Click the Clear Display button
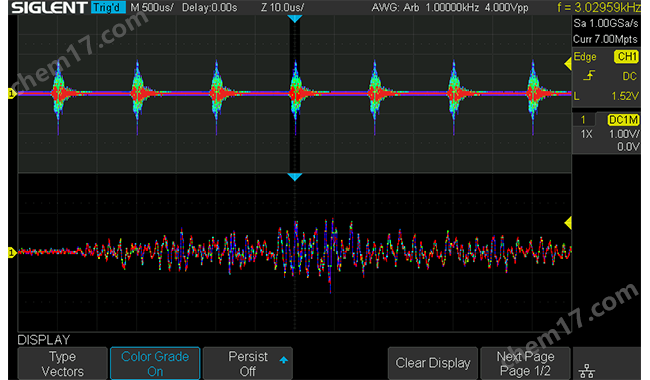The height and width of the screenshot is (380, 650). click(433, 363)
